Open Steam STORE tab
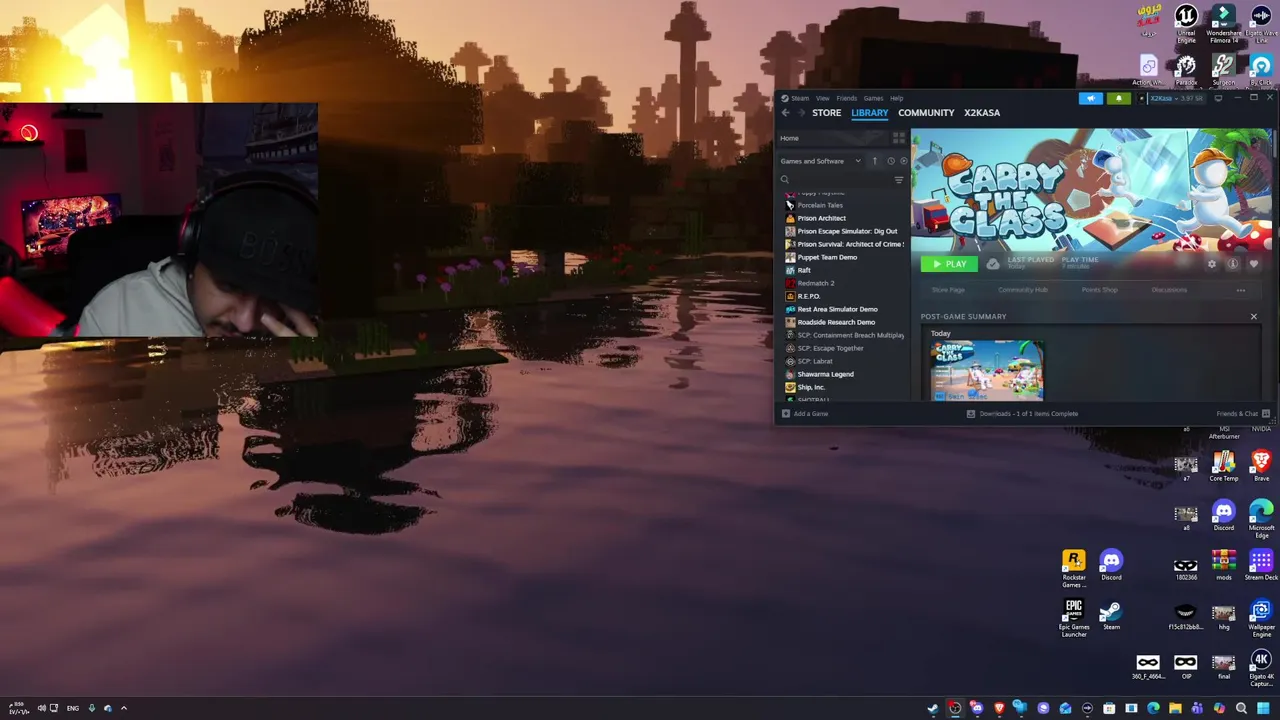The height and width of the screenshot is (720, 1280). (826, 113)
